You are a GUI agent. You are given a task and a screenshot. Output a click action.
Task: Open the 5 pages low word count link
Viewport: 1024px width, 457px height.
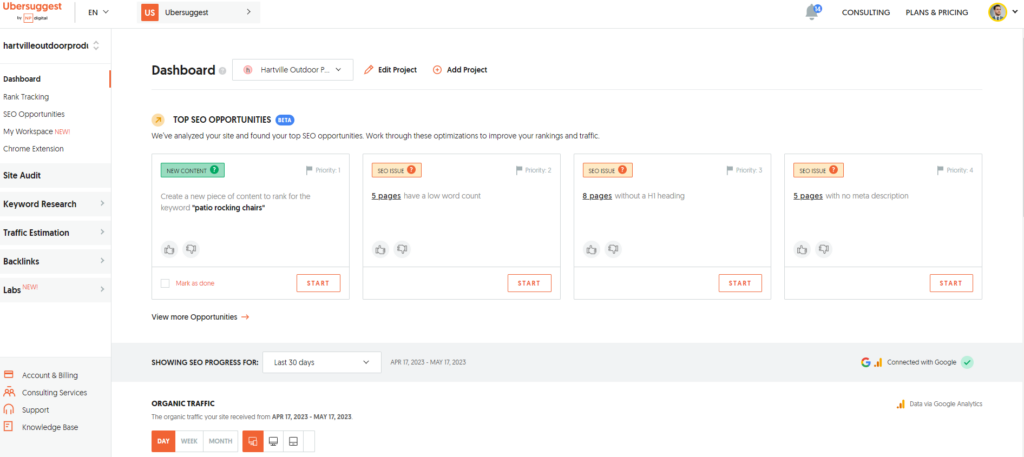tap(386, 196)
